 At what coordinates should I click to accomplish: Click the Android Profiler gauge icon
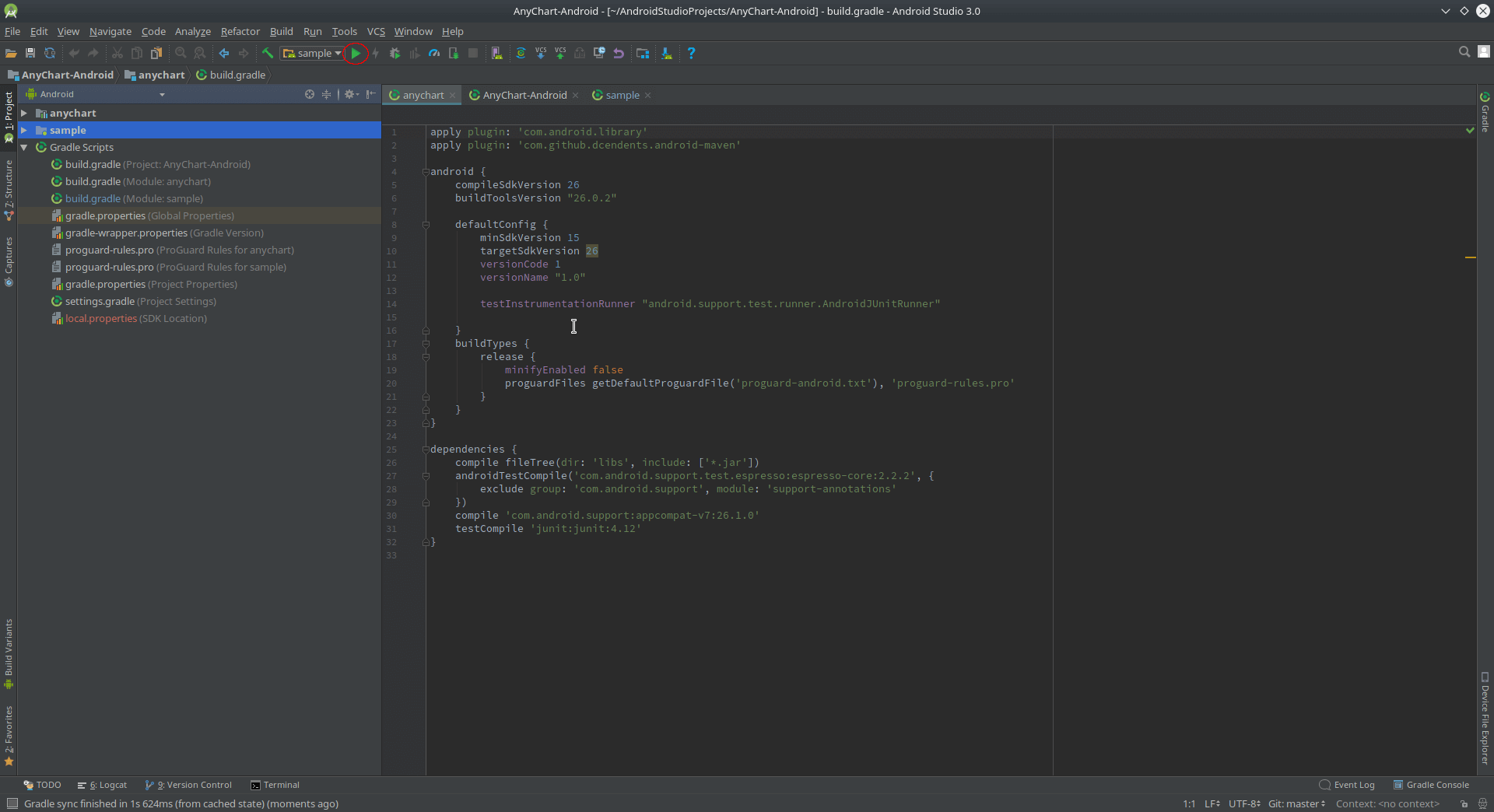tap(434, 53)
